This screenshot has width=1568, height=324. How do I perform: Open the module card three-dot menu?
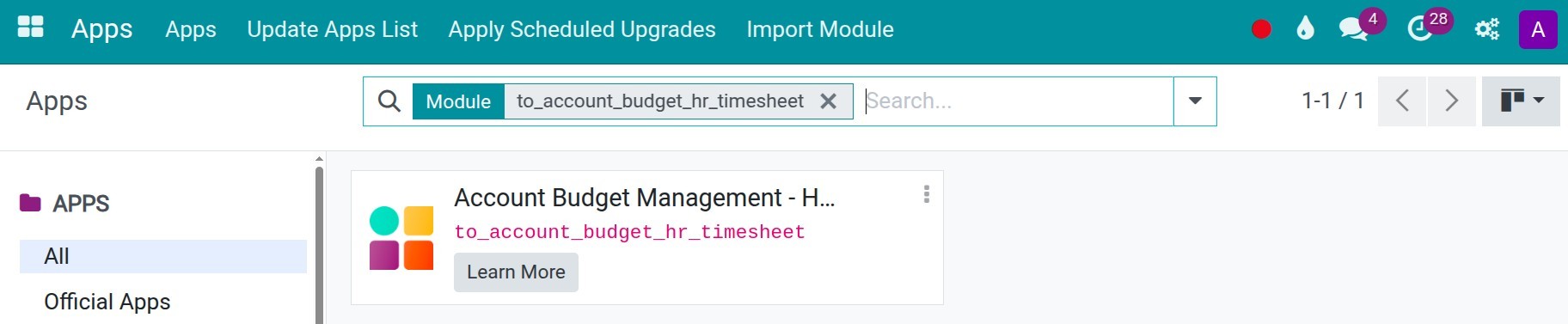click(x=927, y=194)
